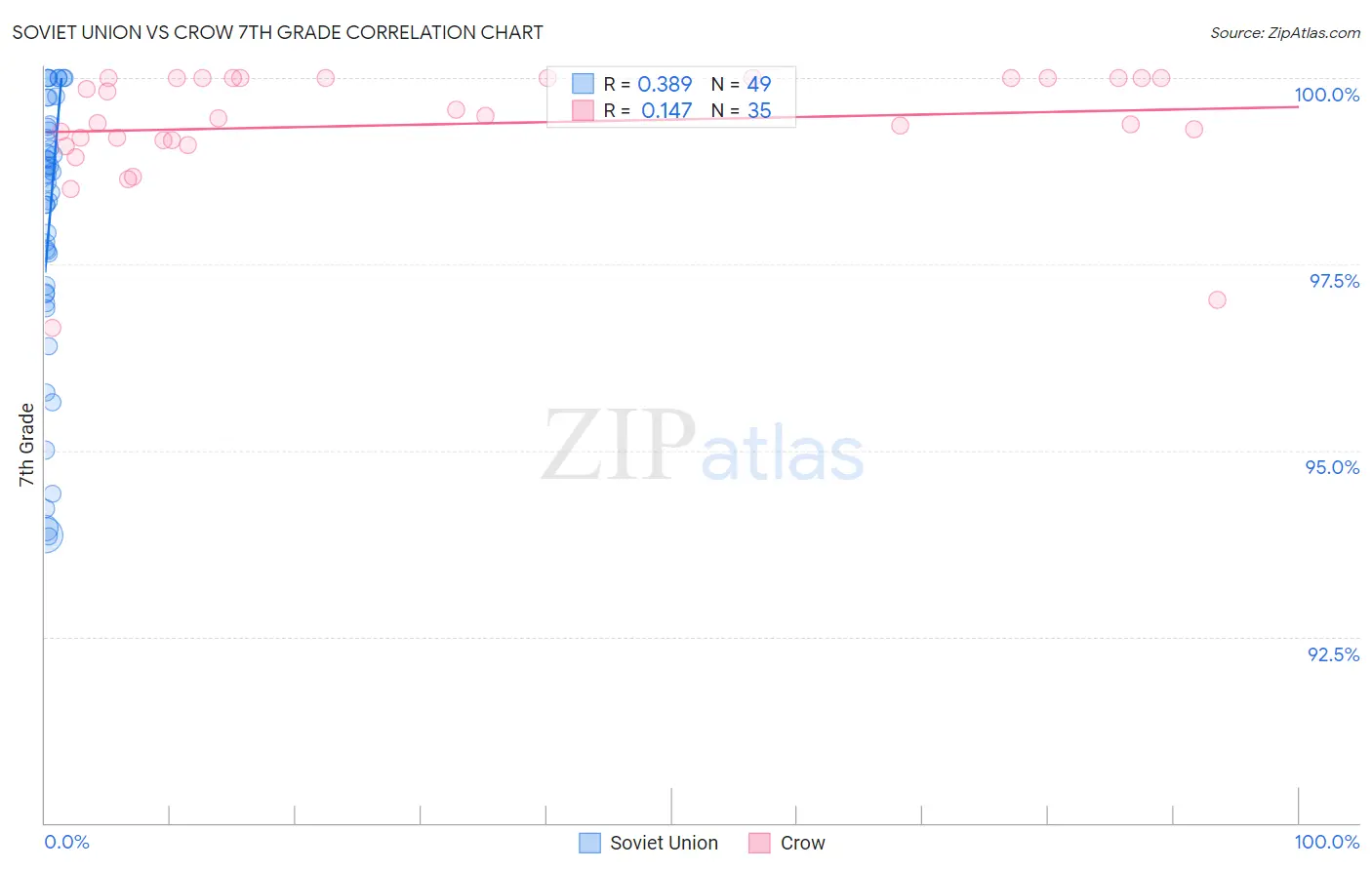This screenshot has height=870, width=1372.
Task: Click the 97.5% y-axis tick label
Action: (x=1334, y=281)
